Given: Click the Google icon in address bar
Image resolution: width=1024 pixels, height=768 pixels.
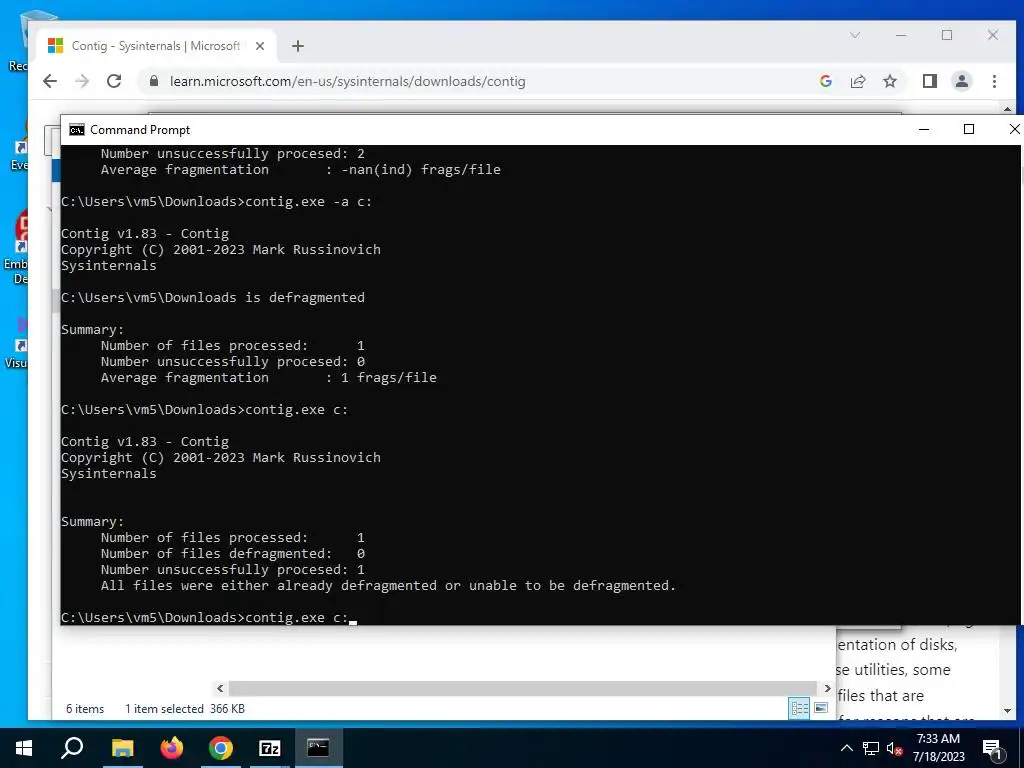Looking at the screenshot, I should tap(825, 81).
